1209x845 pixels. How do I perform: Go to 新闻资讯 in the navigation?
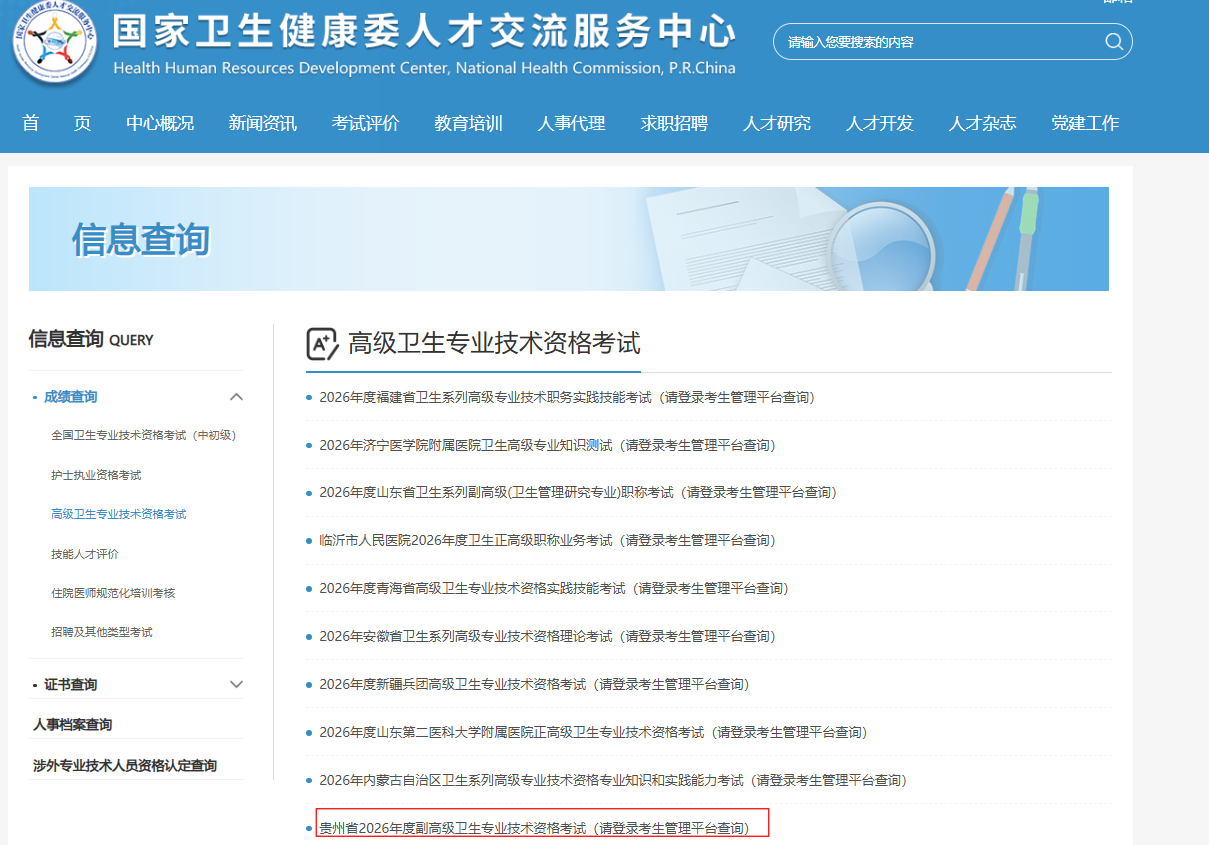(263, 123)
